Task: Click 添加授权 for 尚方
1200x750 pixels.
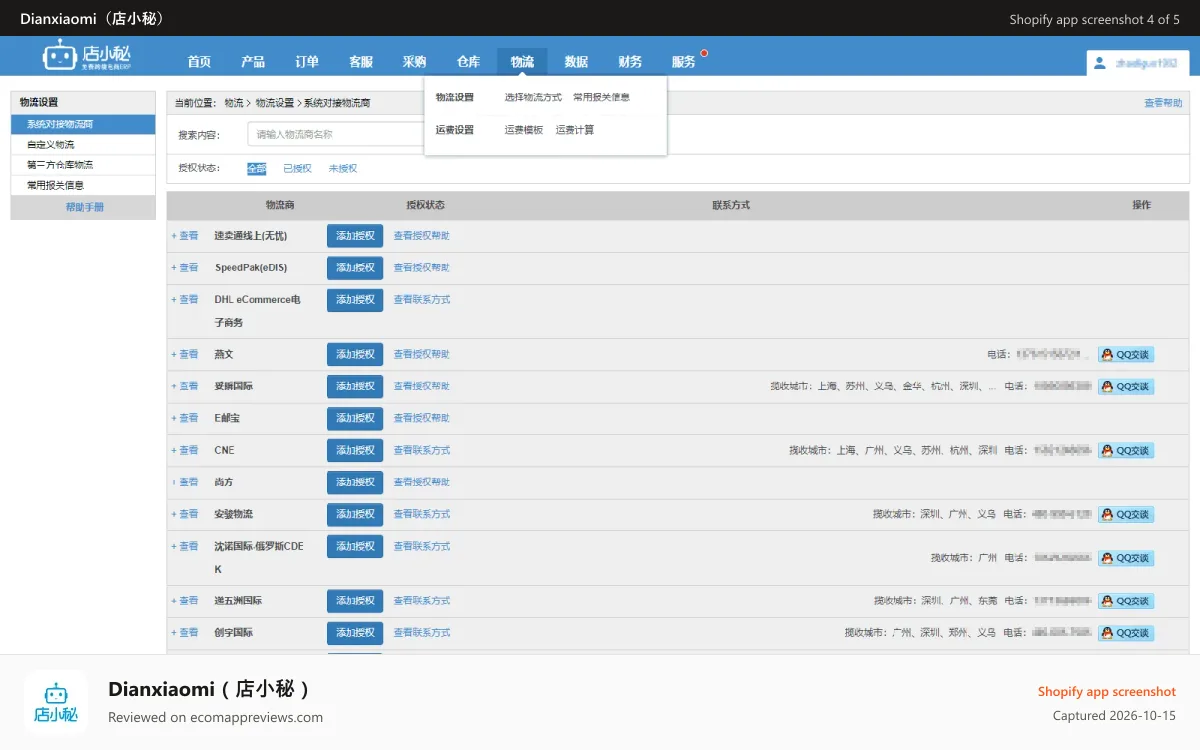Action: pos(355,482)
